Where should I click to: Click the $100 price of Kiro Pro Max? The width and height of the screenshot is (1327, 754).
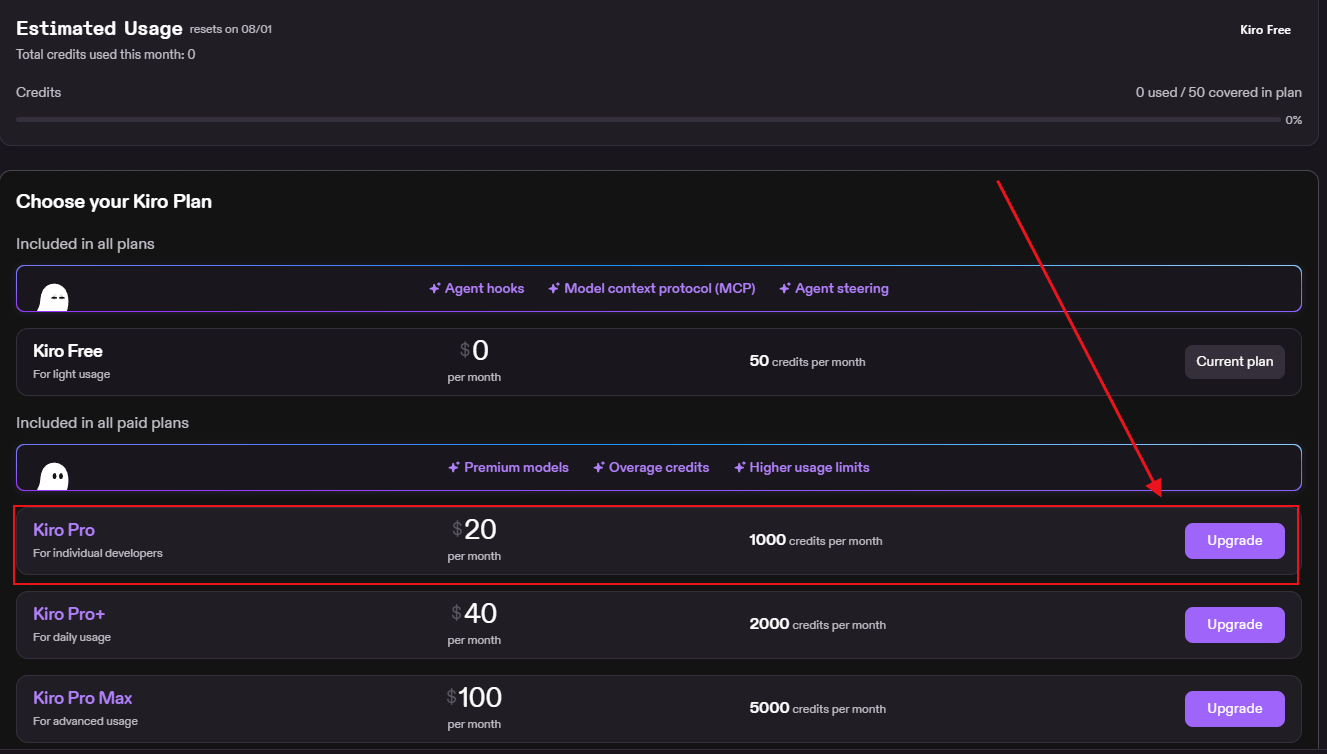(x=474, y=697)
